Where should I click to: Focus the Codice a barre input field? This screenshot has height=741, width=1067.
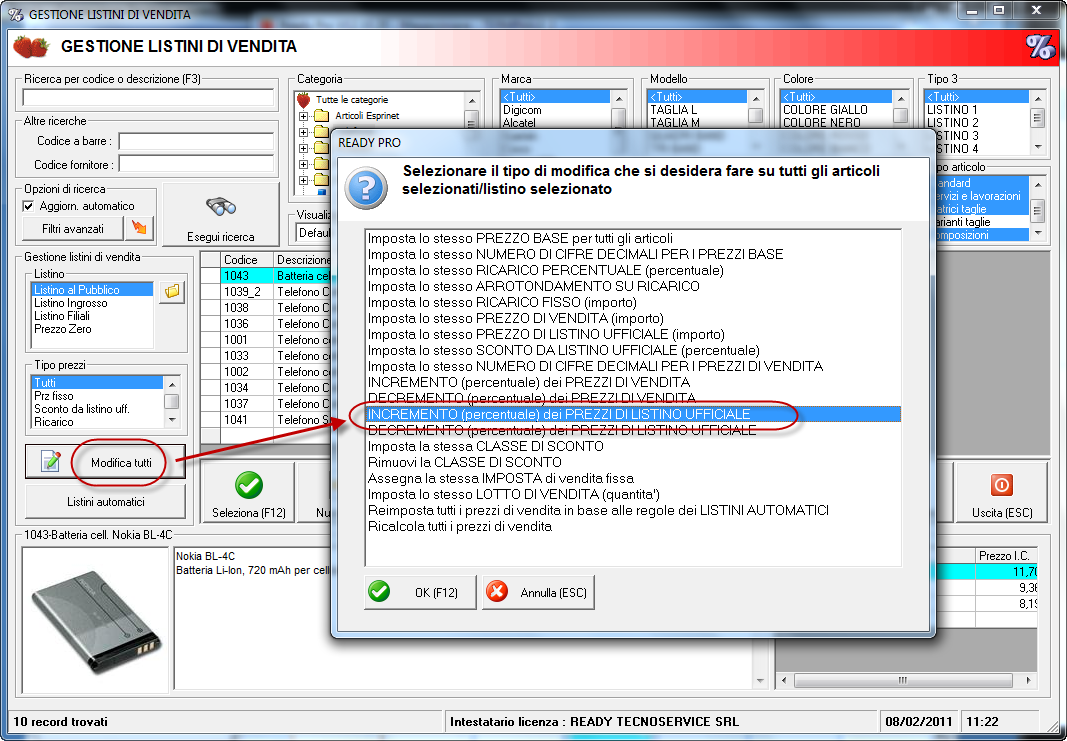196,141
